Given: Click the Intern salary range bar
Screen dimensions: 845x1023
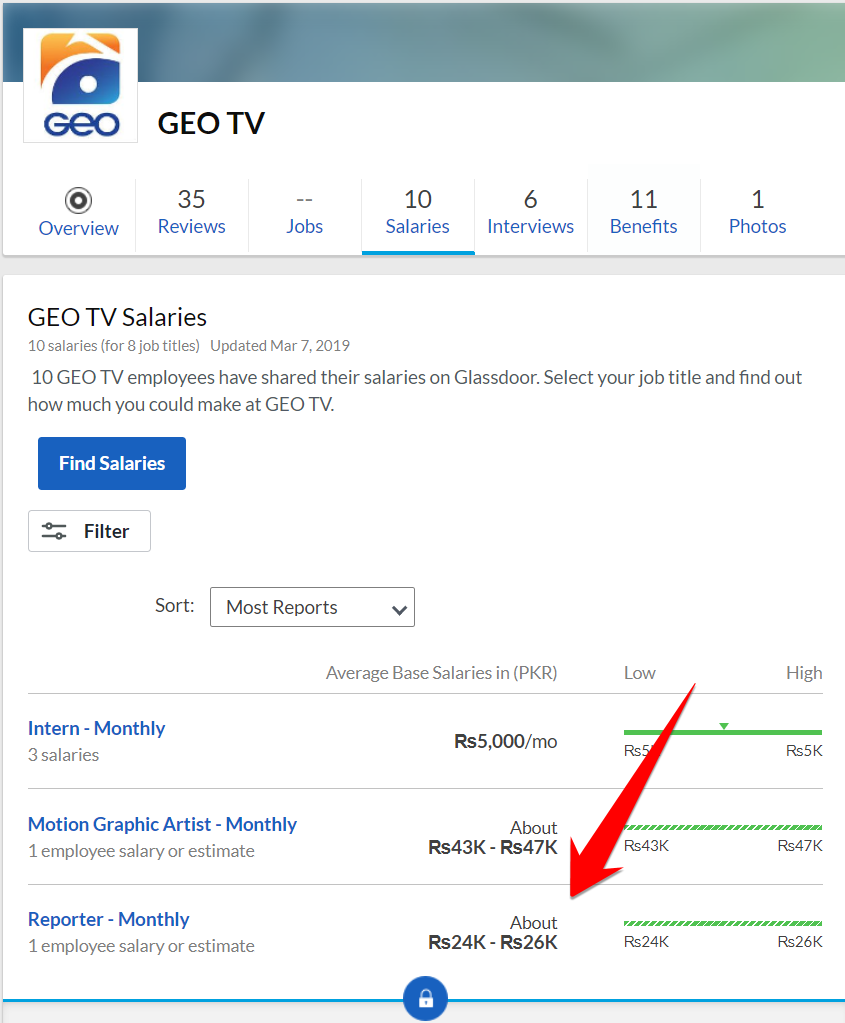Looking at the screenshot, I should point(722,733).
